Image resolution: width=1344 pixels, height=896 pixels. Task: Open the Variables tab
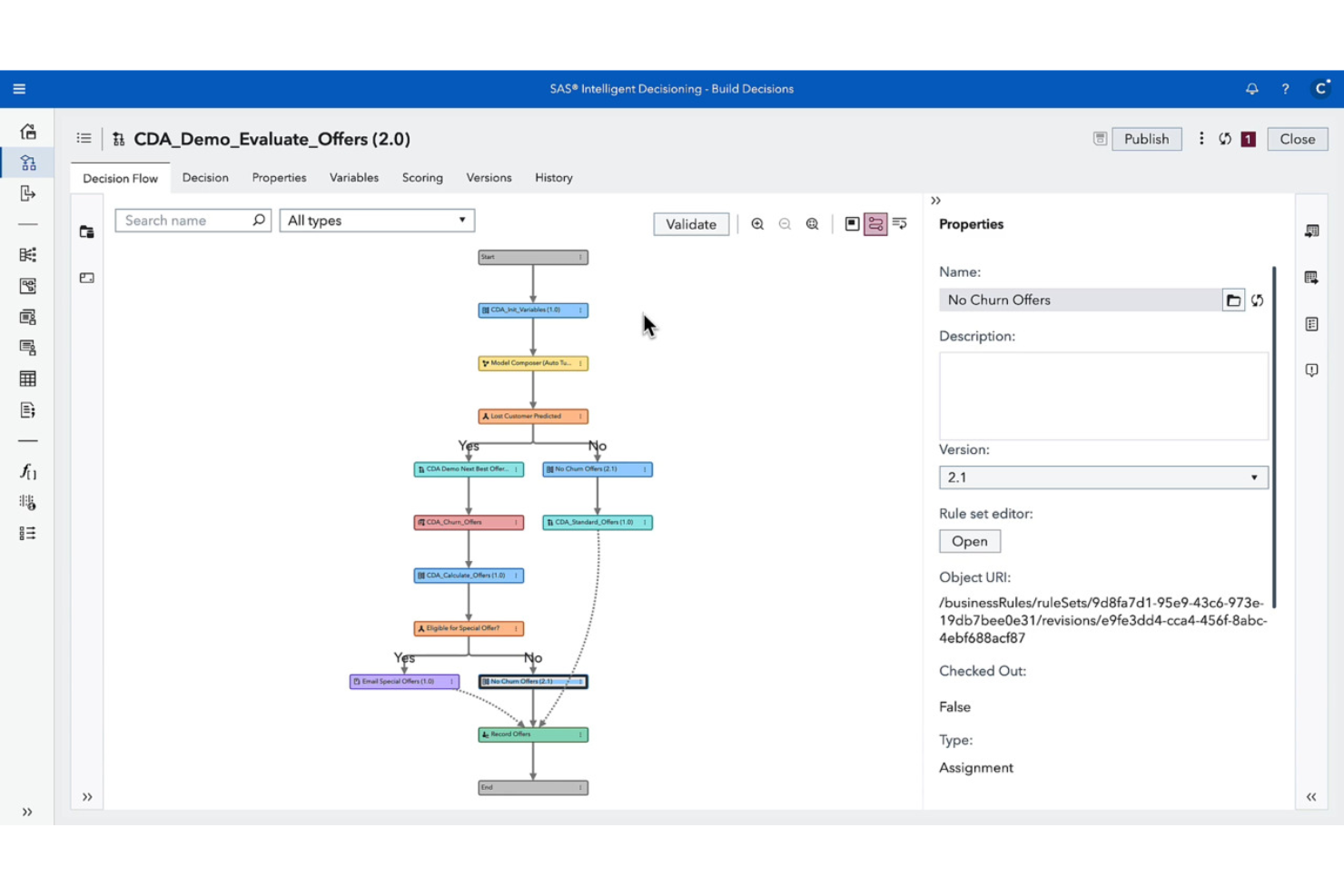354,178
